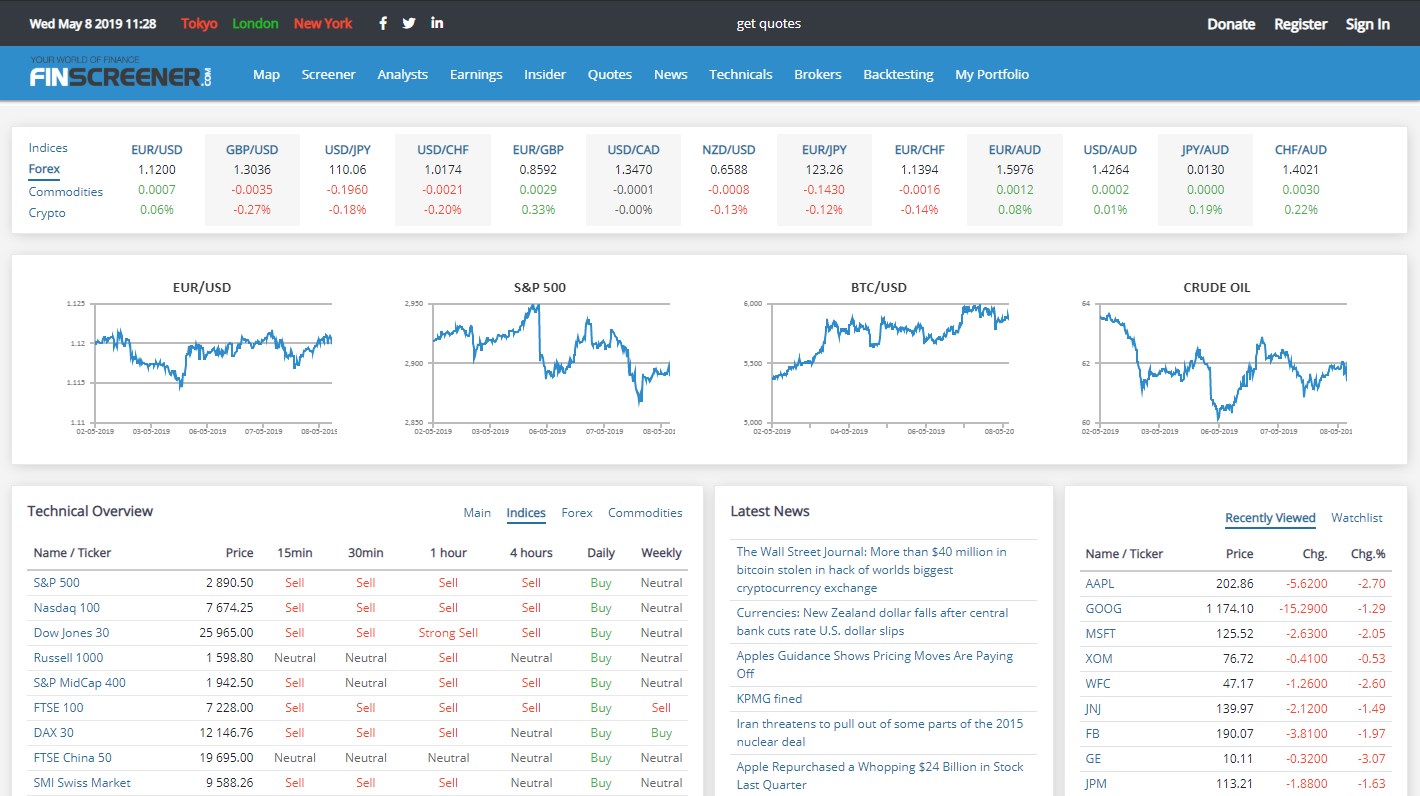Click the 1 174.10 GOOG price
The image size is (1420, 796).
pyautogui.click(x=1230, y=608)
